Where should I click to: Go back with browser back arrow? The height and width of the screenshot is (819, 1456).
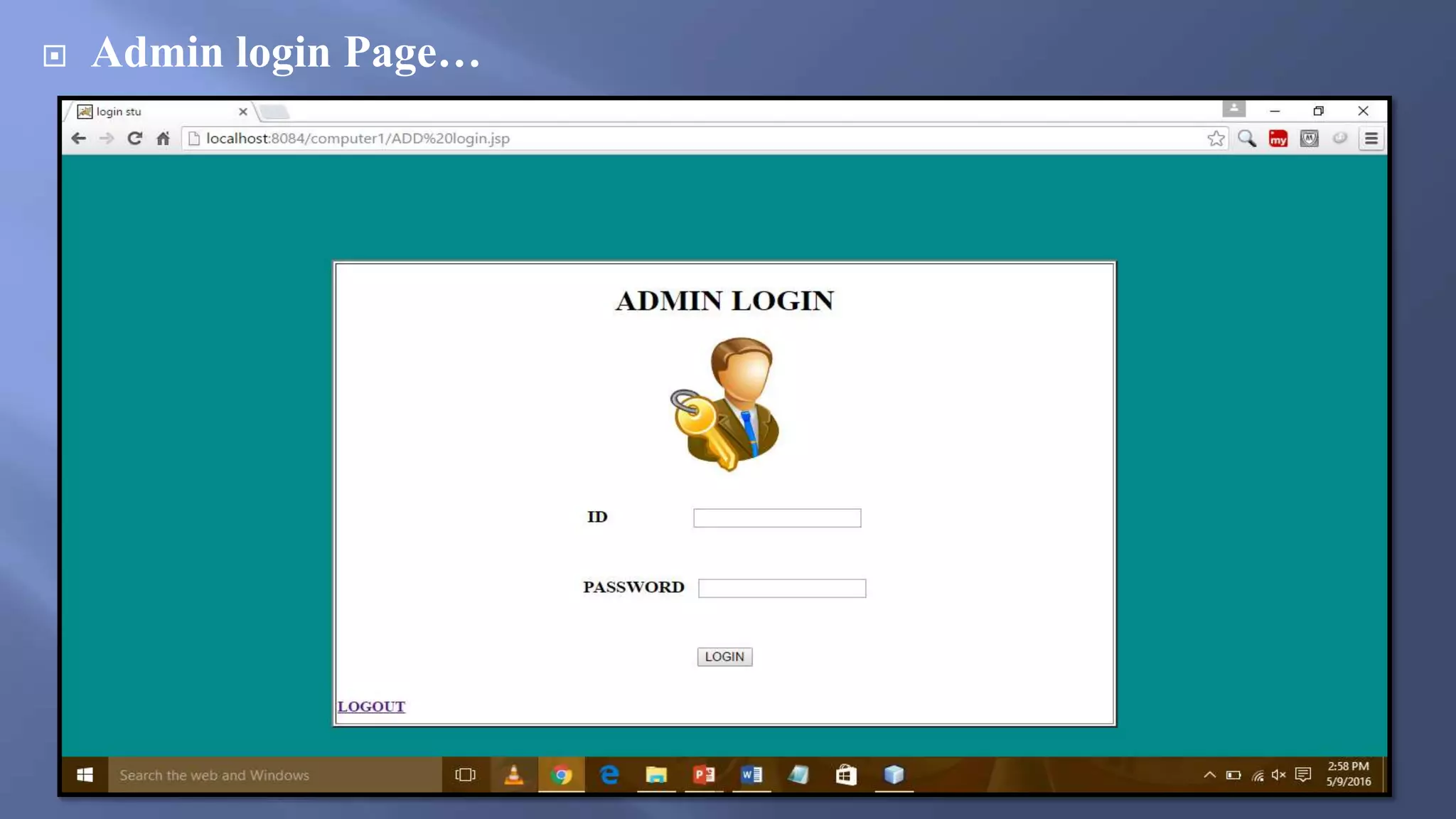point(79,139)
